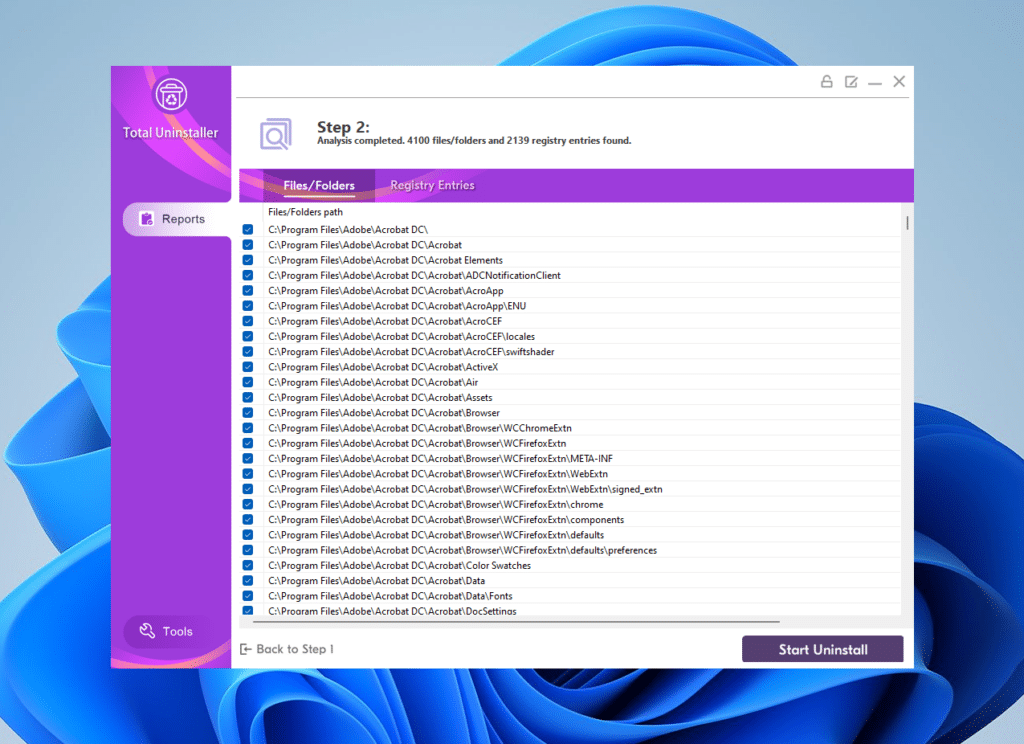Click the analysis completed summary text
The width and height of the screenshot is (1024, 744).
(474, 140)
